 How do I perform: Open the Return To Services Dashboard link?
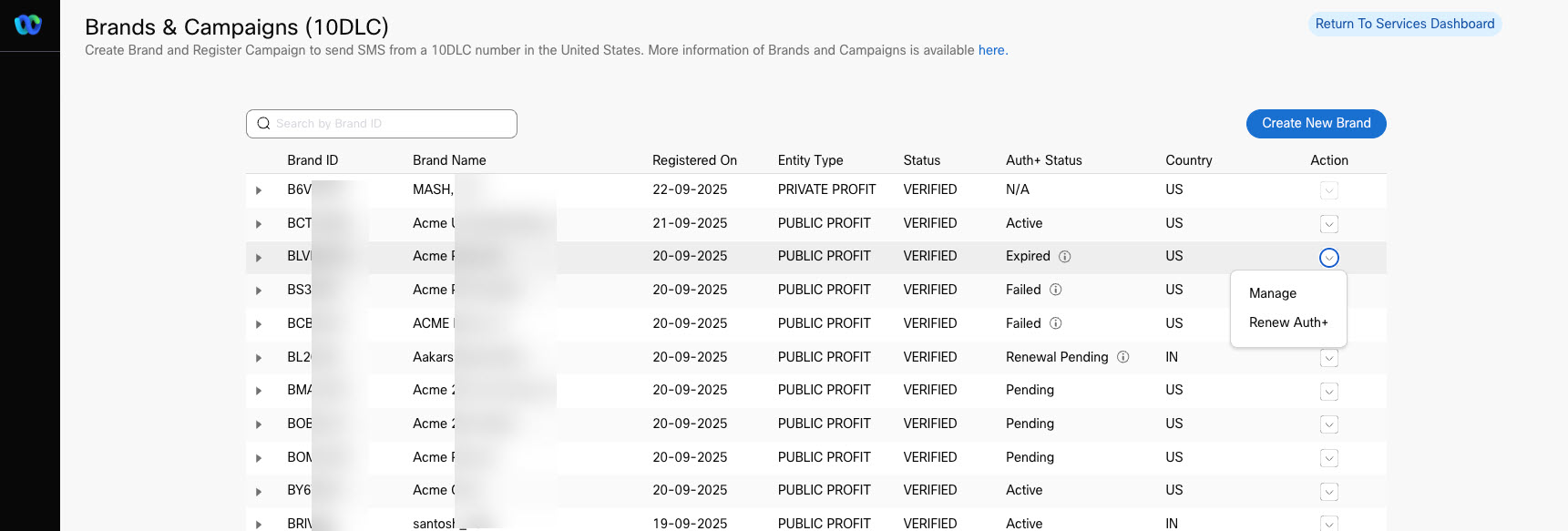click(1404, 24)
